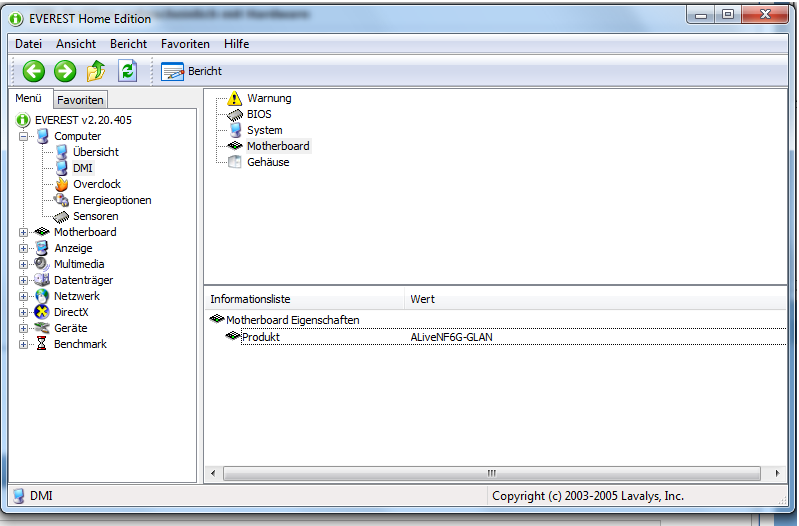Select the Motherboard entry in DMI list

(269, 146)
